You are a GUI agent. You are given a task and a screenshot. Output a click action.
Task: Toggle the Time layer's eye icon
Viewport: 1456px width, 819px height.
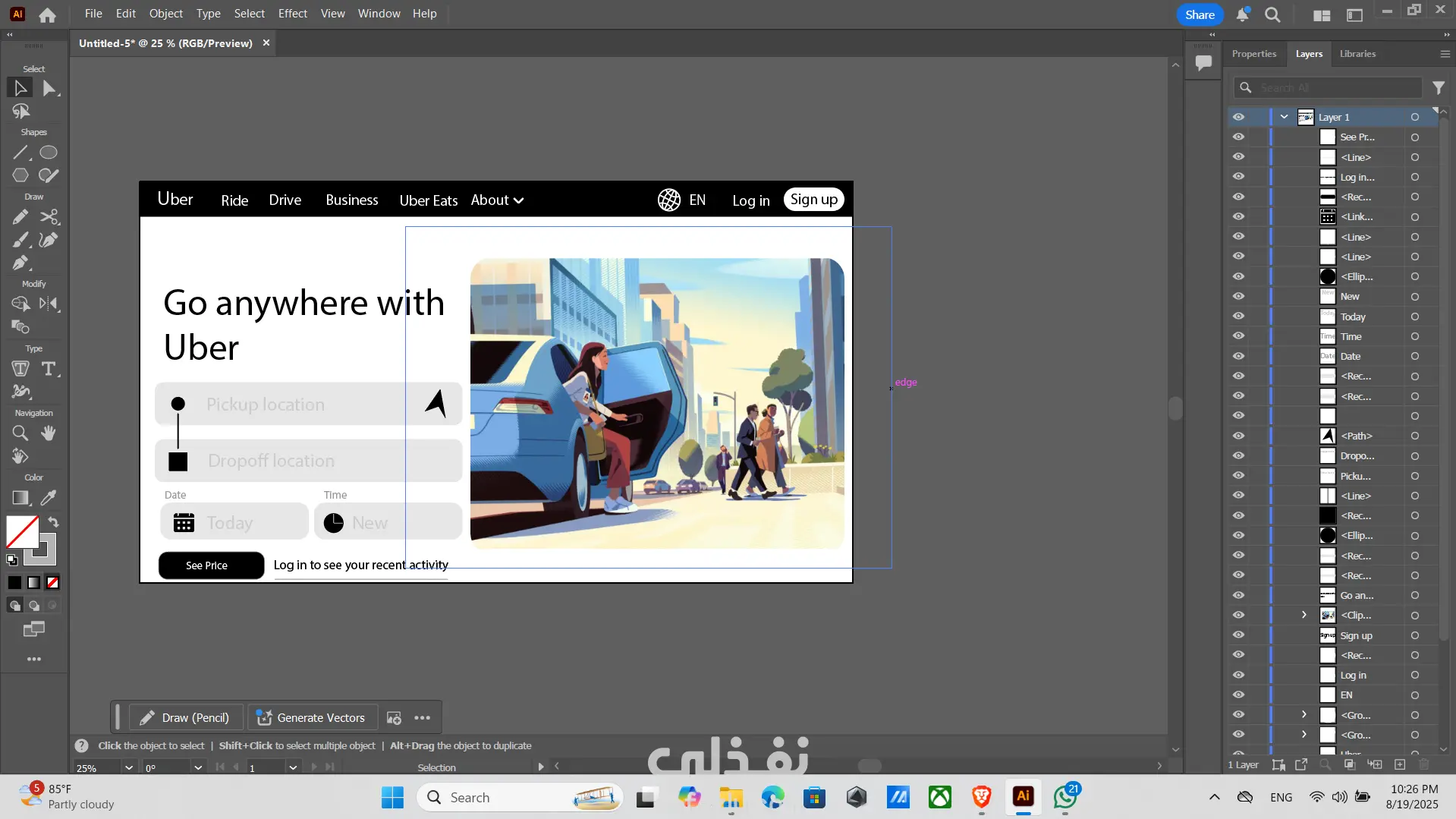1238,336
